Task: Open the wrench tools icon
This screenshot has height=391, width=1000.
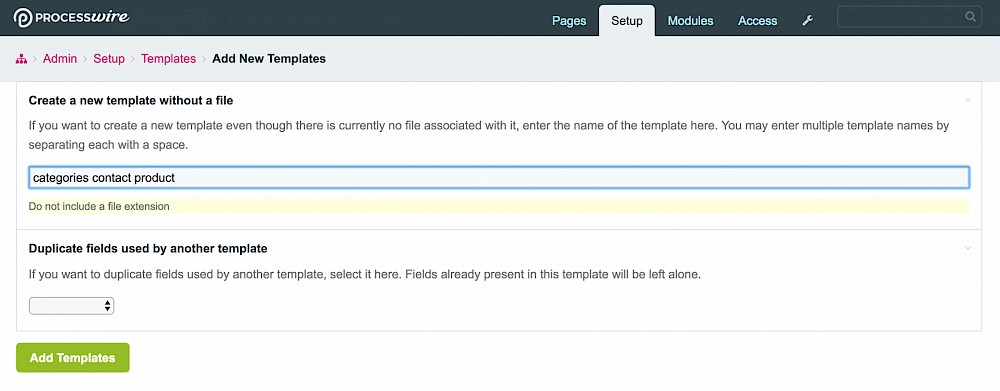Action: 807,20
